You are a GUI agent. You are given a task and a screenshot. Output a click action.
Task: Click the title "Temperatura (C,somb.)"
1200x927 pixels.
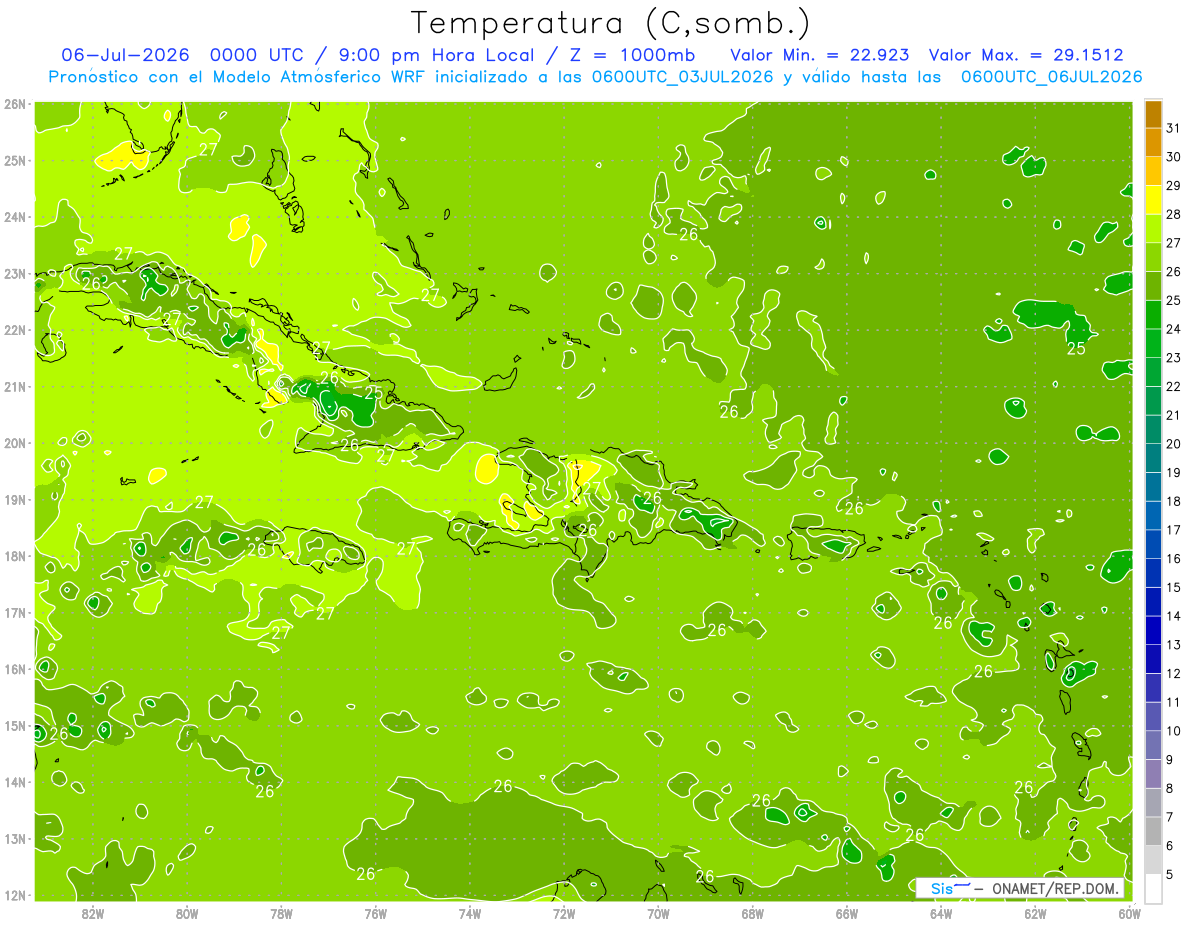point(611,22)
